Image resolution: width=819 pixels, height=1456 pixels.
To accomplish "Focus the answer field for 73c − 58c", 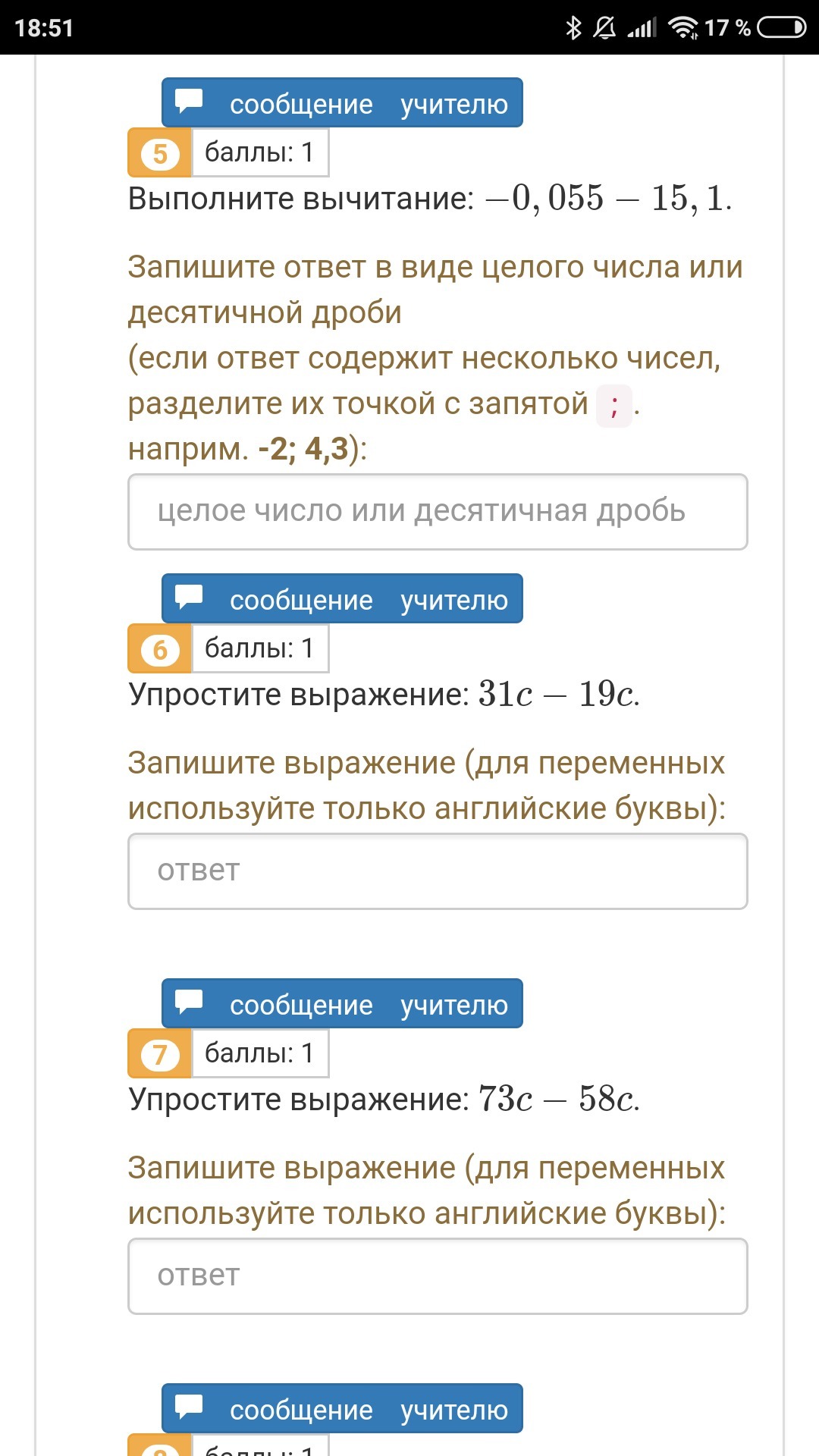I will (438, 1276).
